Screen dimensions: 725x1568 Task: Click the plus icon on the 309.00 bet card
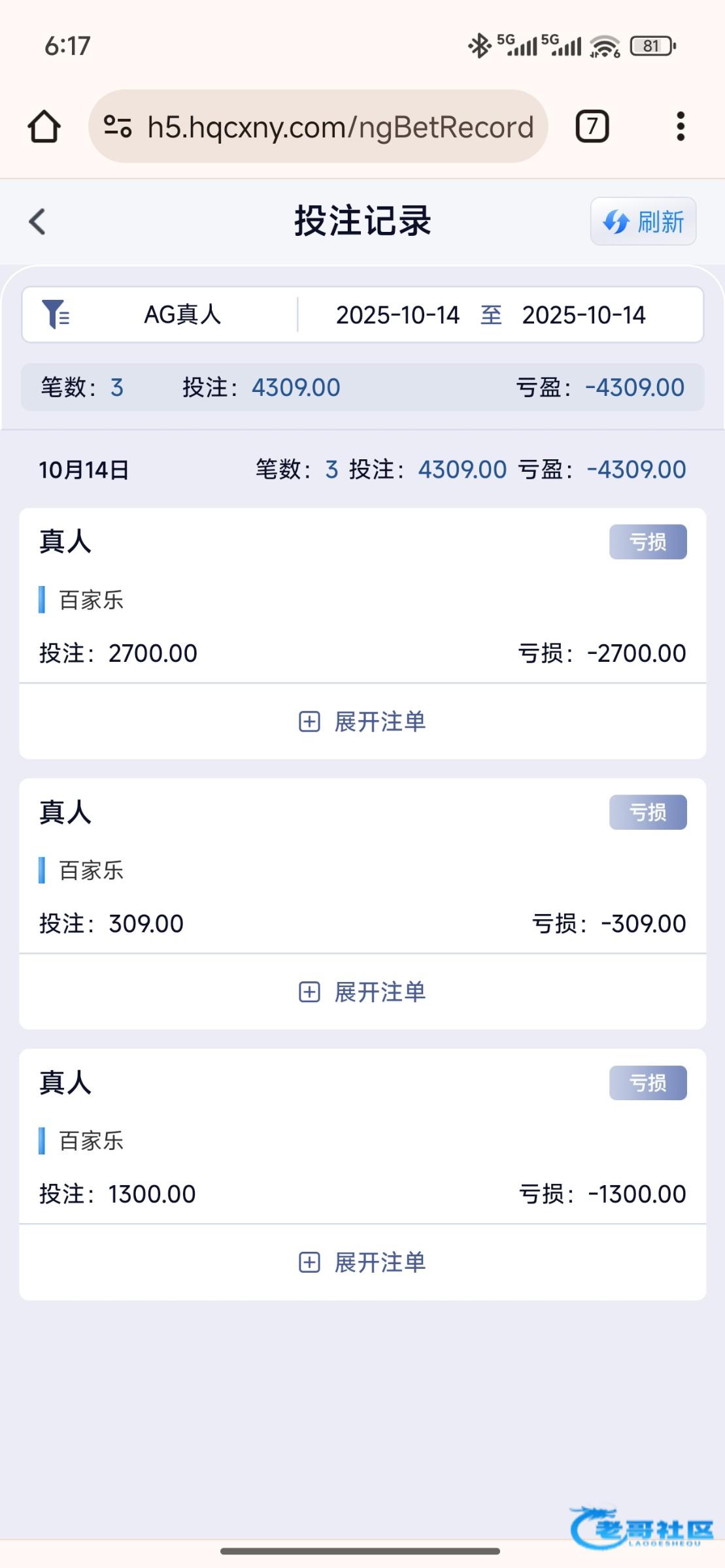(x=309, y=992)
